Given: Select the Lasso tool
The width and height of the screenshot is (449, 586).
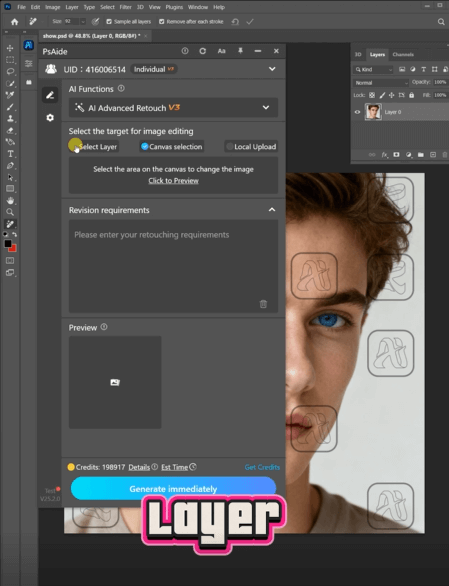Looking at the screenshot, I should coord(10,71).
